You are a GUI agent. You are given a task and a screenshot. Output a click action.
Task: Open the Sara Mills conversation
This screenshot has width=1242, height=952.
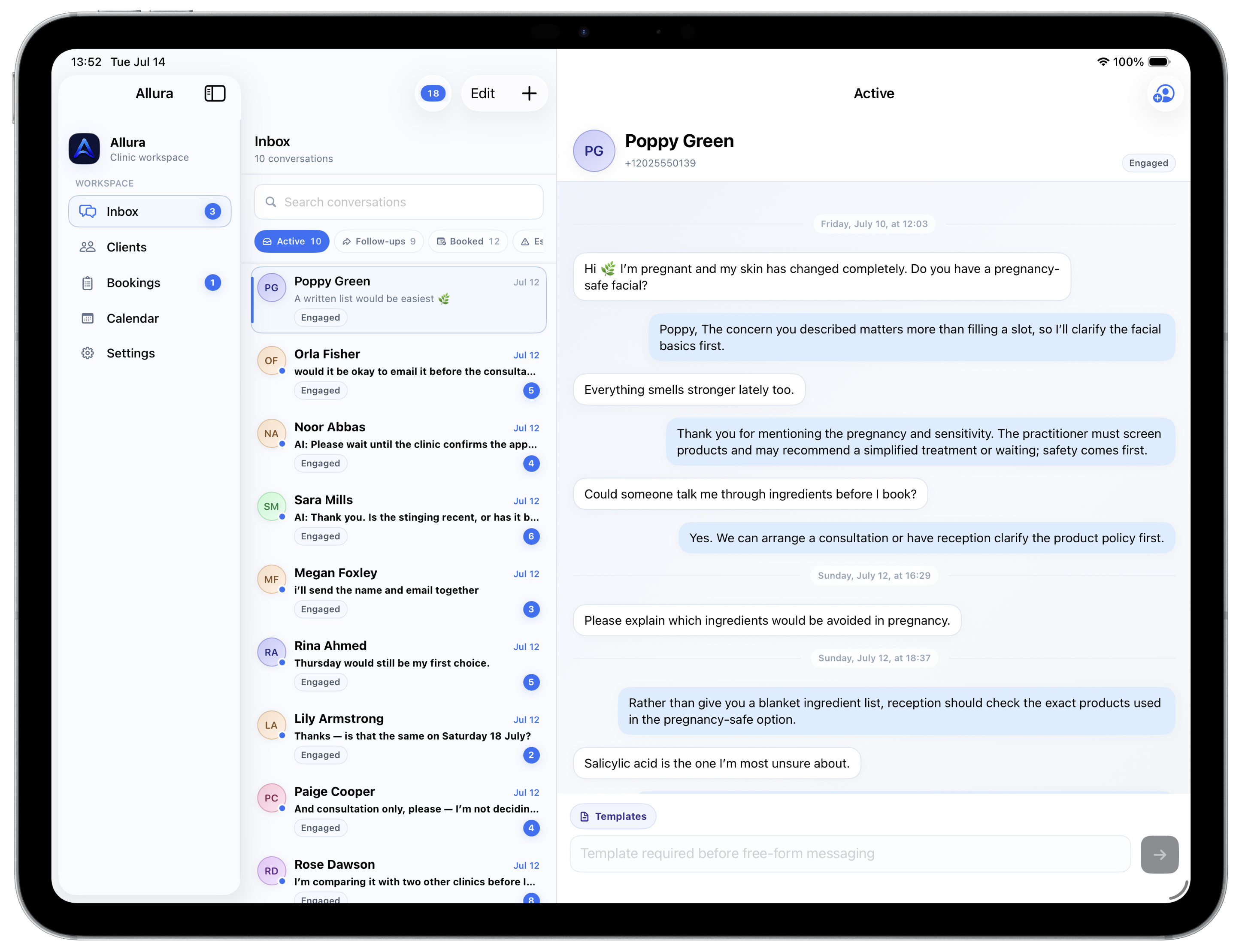399,519
